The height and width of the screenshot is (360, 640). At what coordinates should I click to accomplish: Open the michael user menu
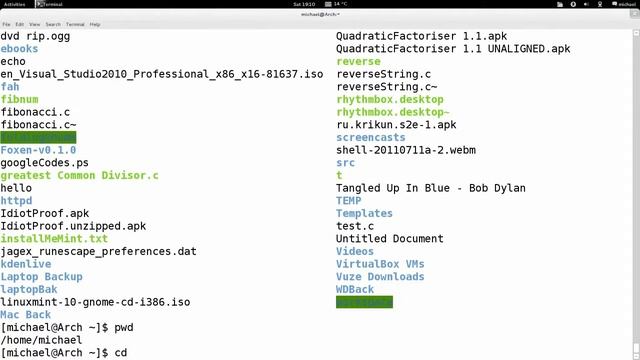624,4
